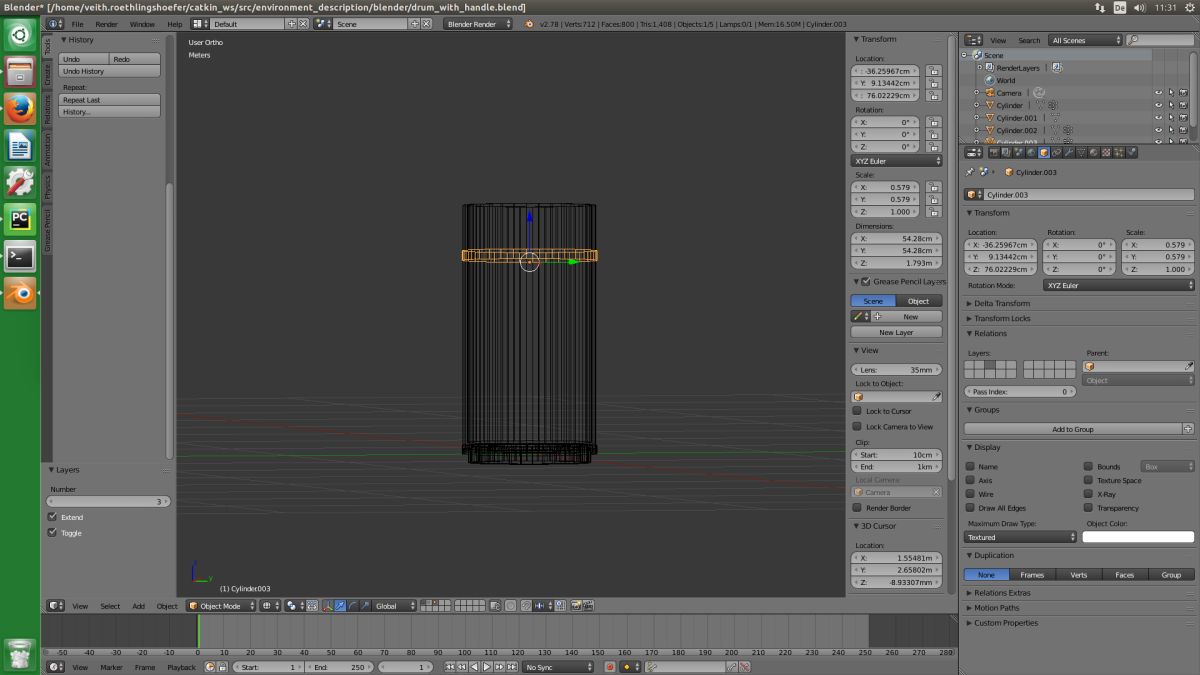Expand the Delta Transform panel
The image size is (1200, 675).
point(1001,303)
